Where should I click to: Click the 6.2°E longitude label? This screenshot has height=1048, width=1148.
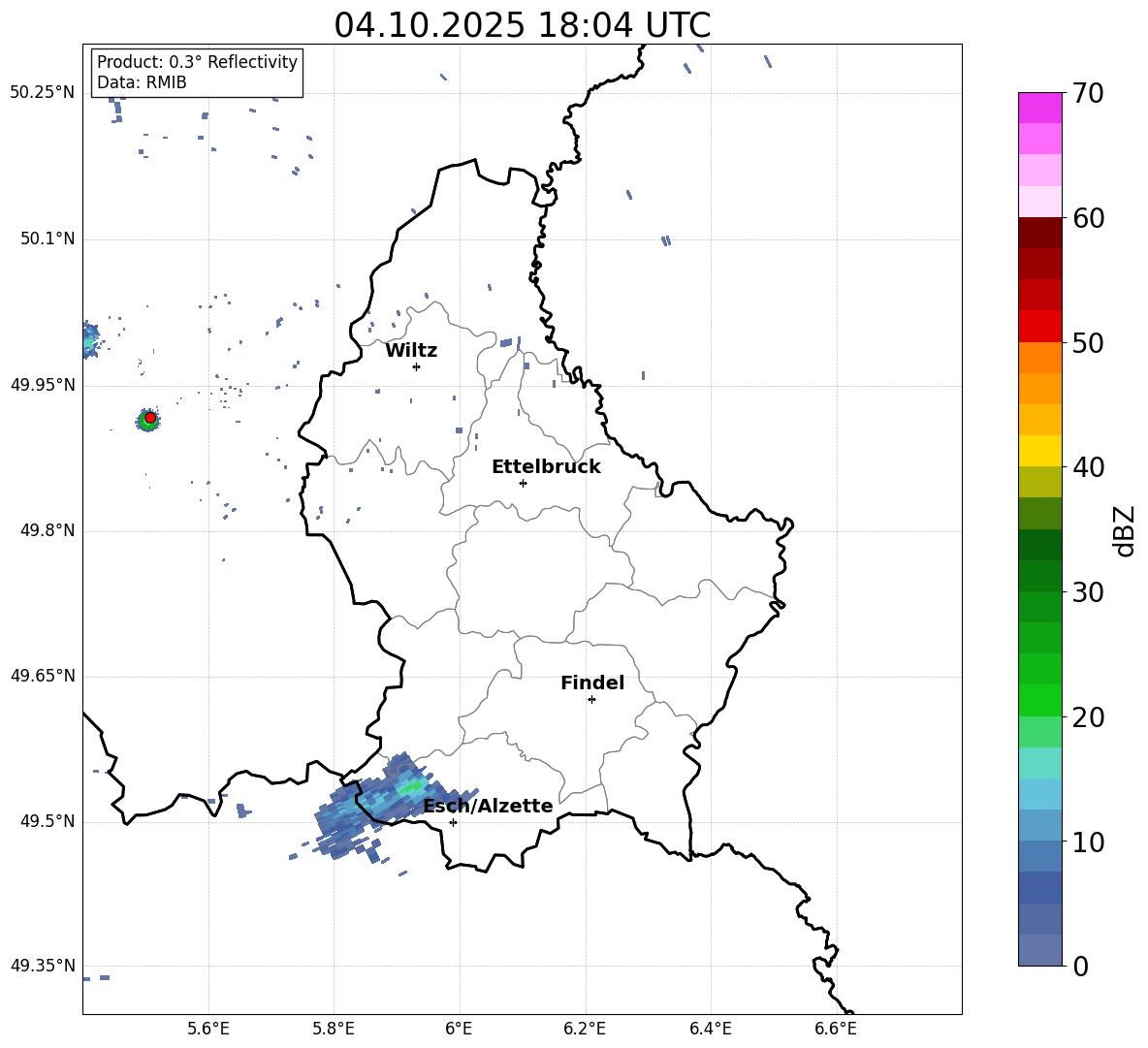tap(585, 1029)
